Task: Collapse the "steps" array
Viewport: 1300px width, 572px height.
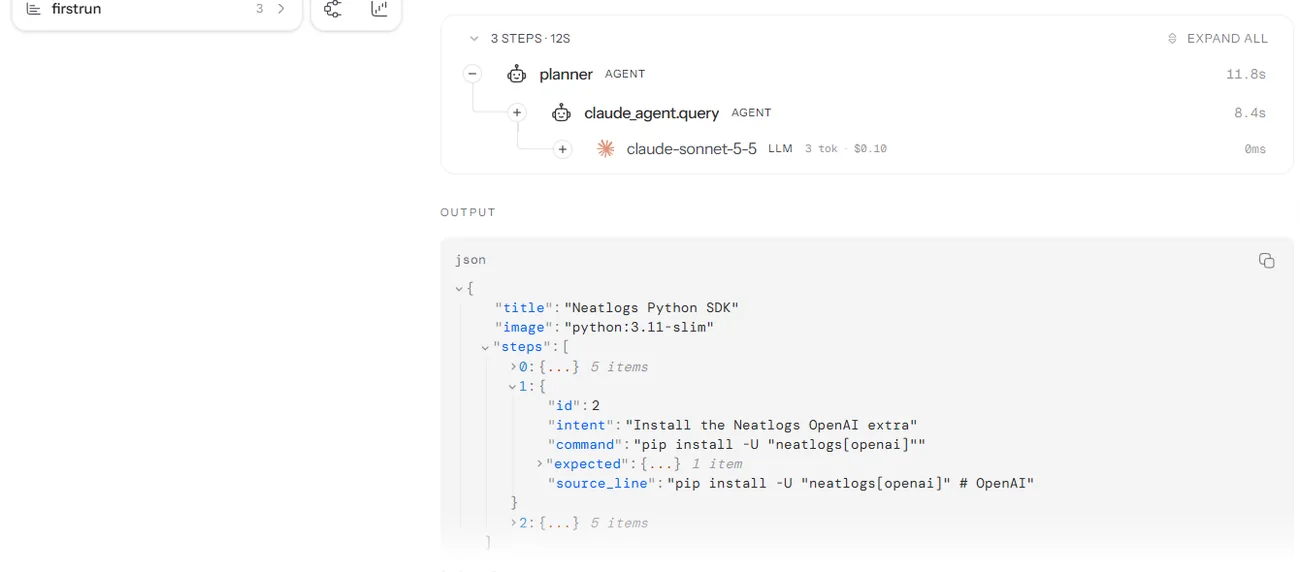Action: click(x=485, y=348)
